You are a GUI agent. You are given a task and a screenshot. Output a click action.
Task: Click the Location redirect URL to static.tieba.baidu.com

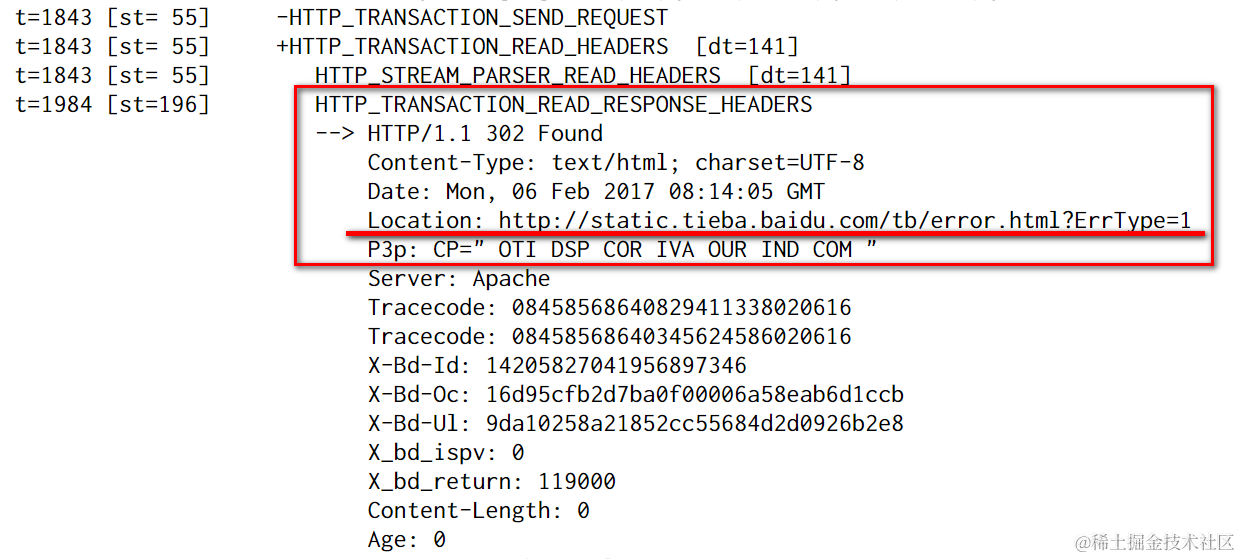845,221
